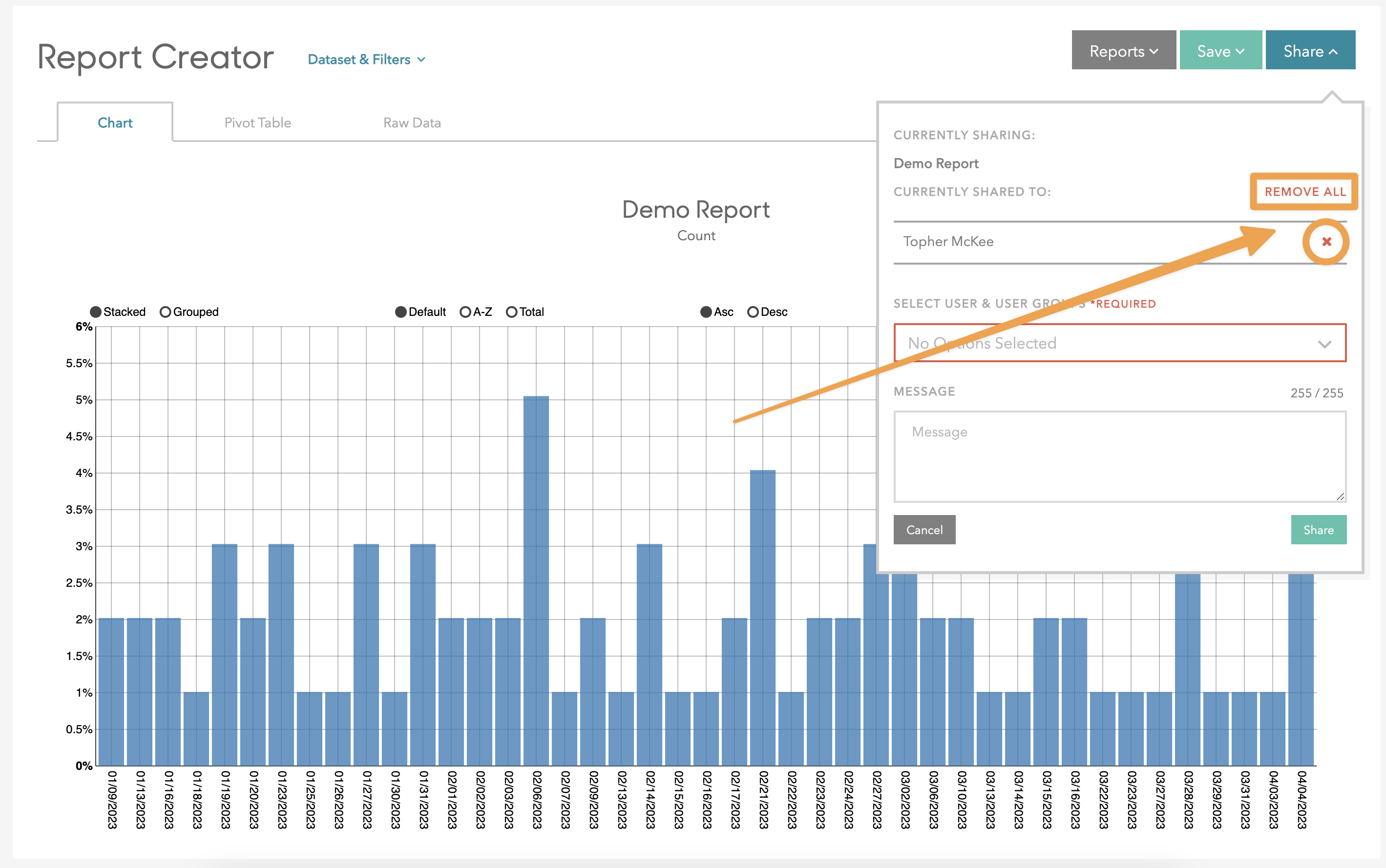Switch to the Pivot Table tab

pos(257,123)
